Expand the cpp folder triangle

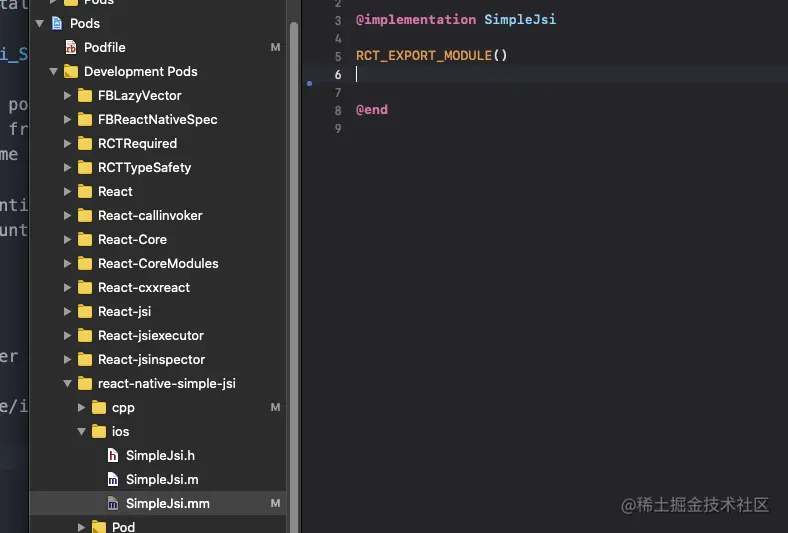click(x=81, y=407)
